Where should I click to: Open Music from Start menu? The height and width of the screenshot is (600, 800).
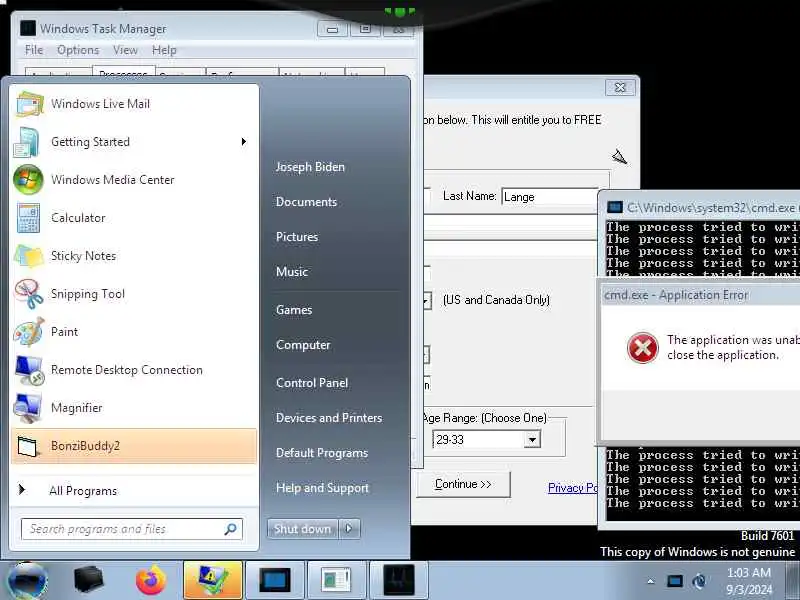pyautogui.click(x=292, y=272)
